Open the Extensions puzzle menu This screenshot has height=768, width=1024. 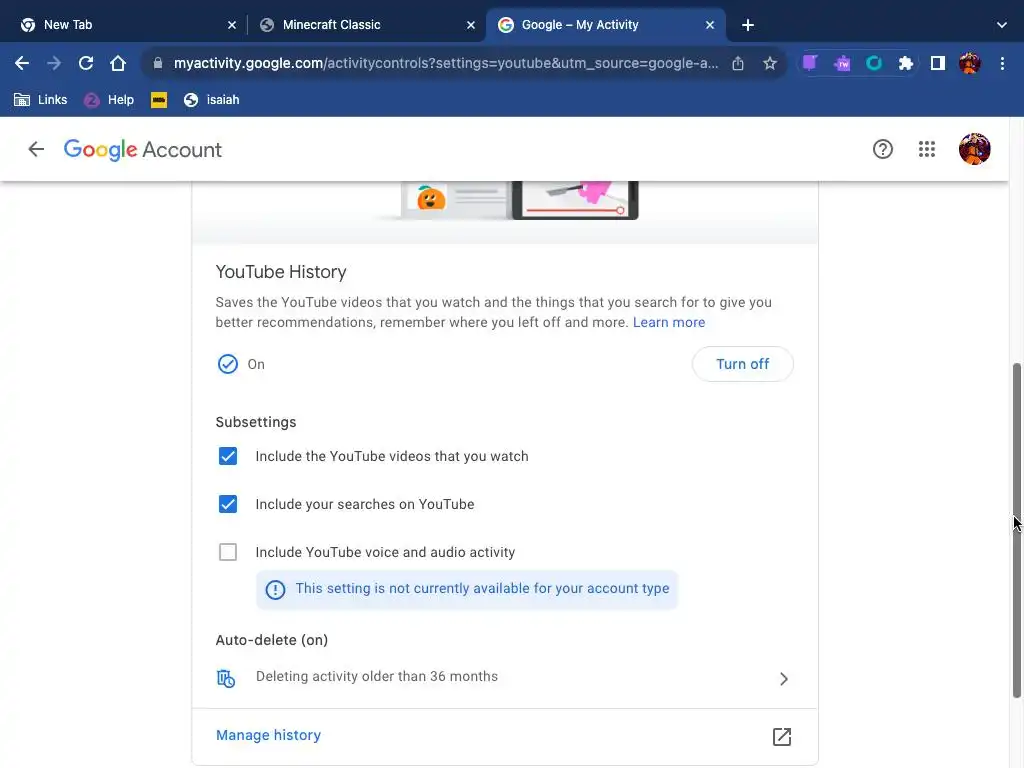[906, 63]
